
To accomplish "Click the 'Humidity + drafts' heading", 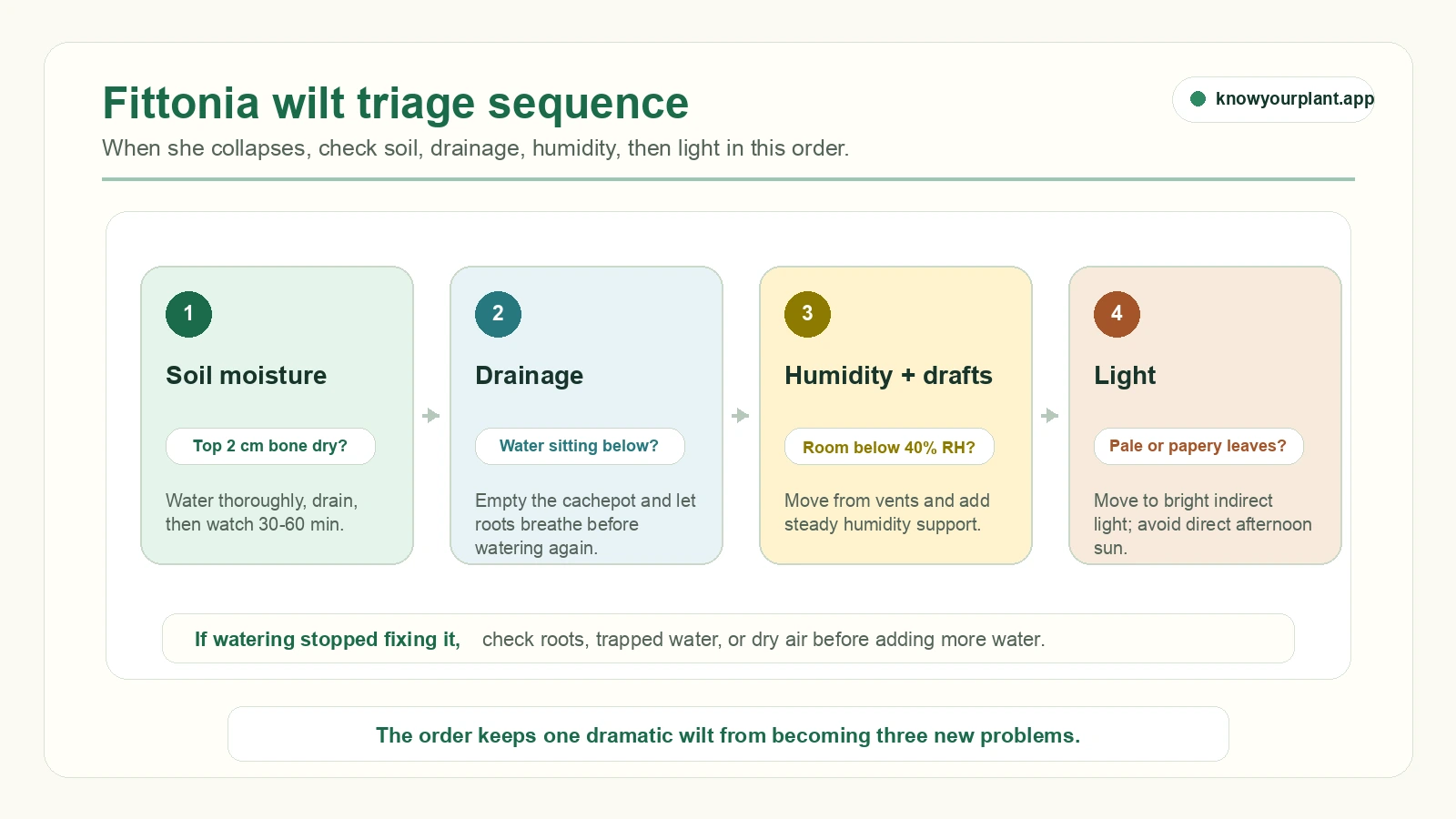I will pos(888,376).
